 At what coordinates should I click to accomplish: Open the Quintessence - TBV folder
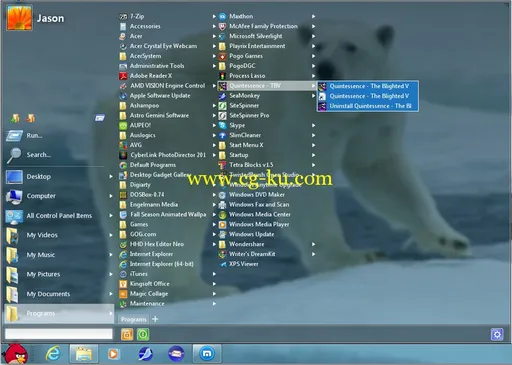[267, 86]
